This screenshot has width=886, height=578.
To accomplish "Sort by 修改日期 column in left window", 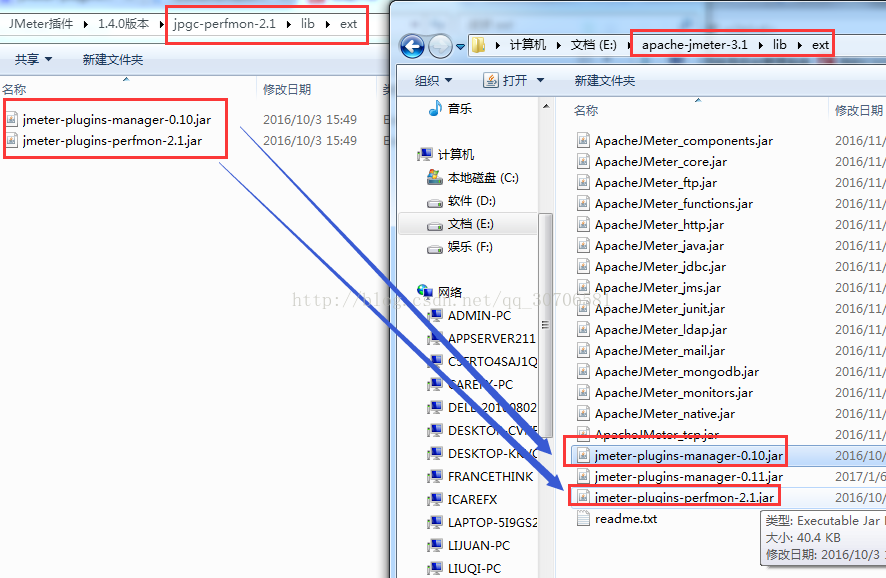I will pos(287,89).
